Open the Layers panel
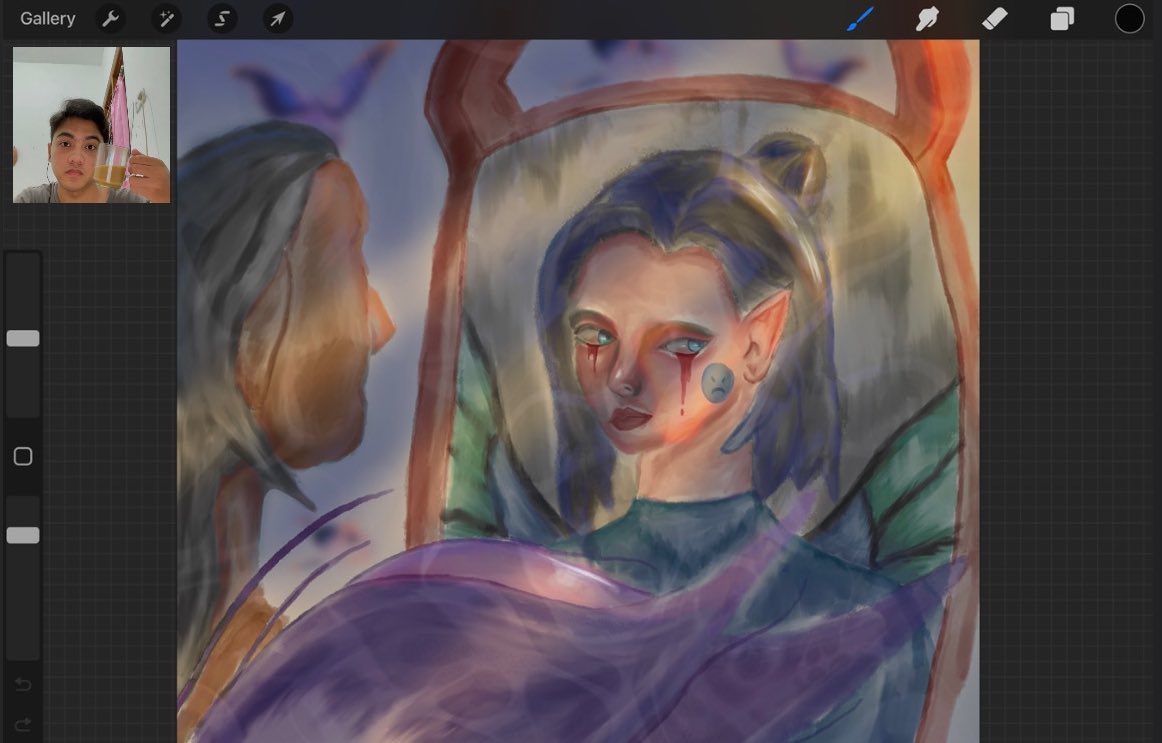This screenshot has height=743, width=1162. point(1062,19)
